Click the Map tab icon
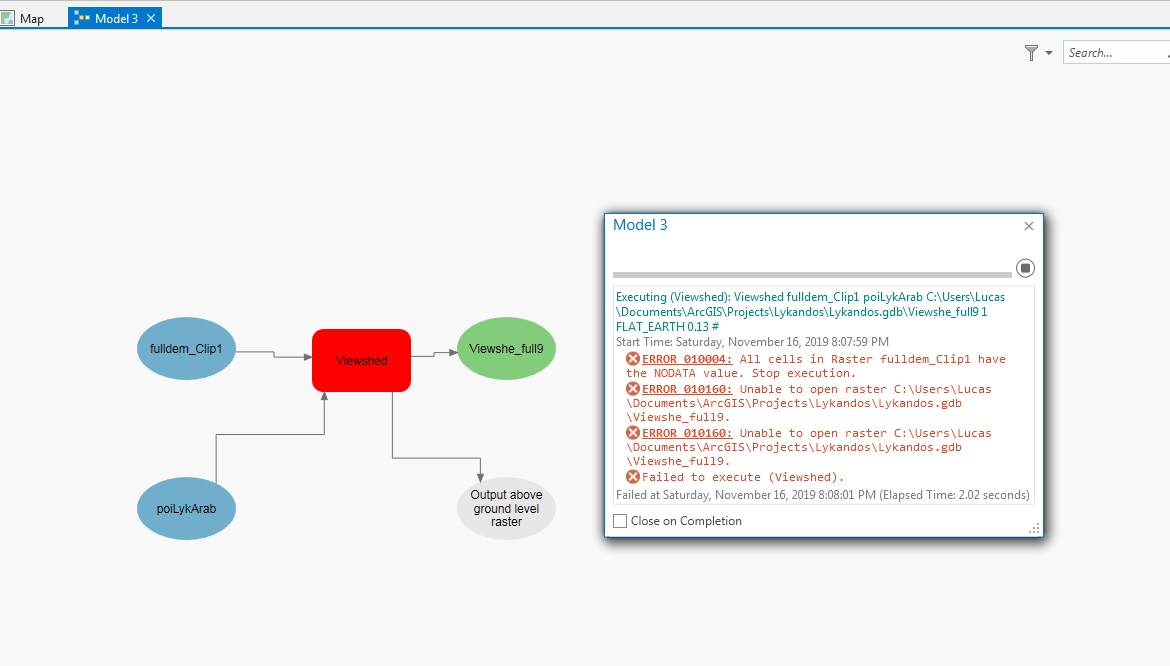The height and width of the screenshot is (666, 1170). tap(7, 18)
